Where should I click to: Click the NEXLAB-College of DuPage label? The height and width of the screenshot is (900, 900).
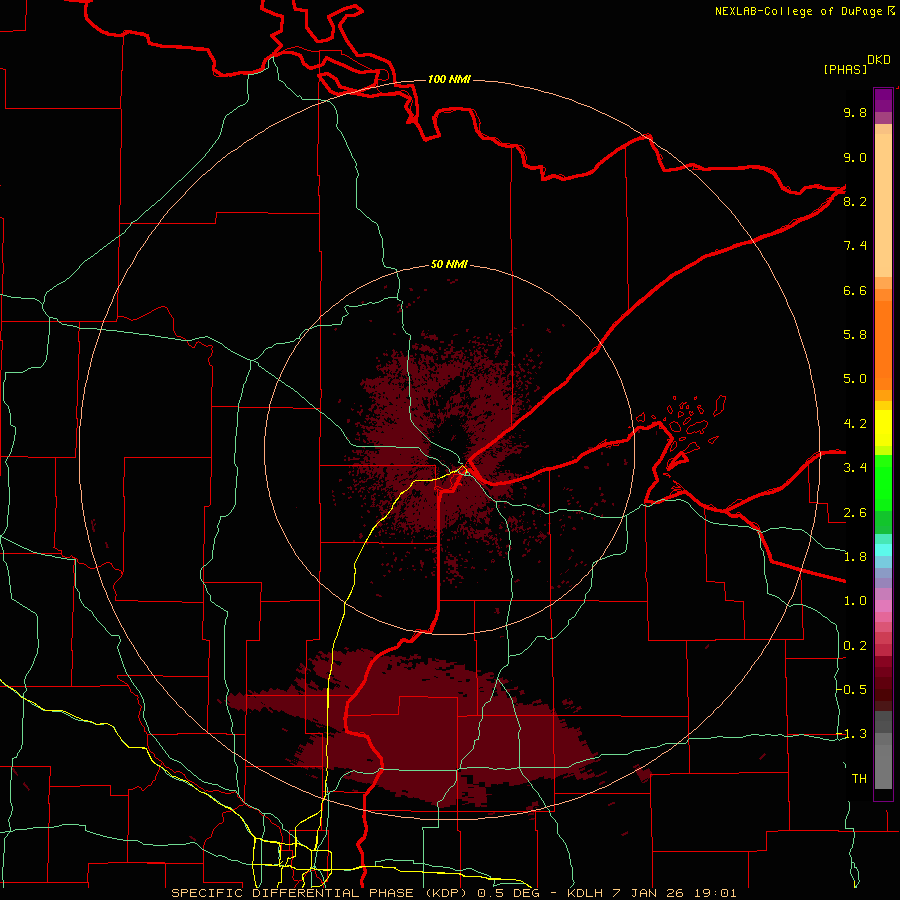801,11
